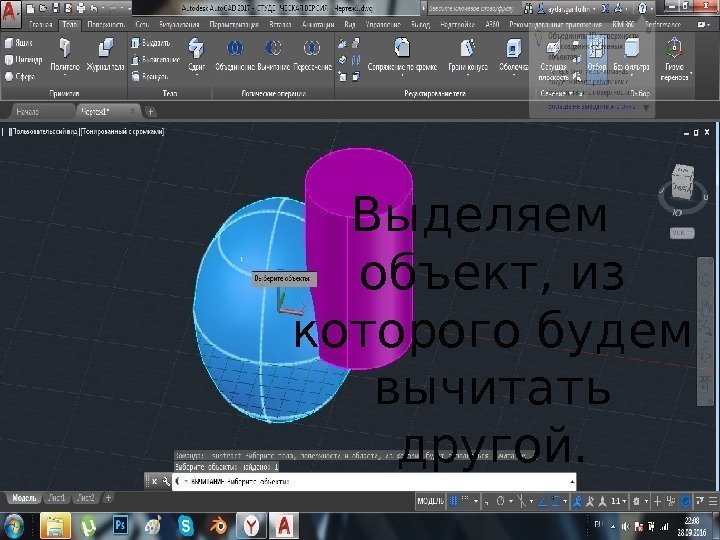Click the command line input field
Screen dimensions: 720x540
[x=374, y=482]
